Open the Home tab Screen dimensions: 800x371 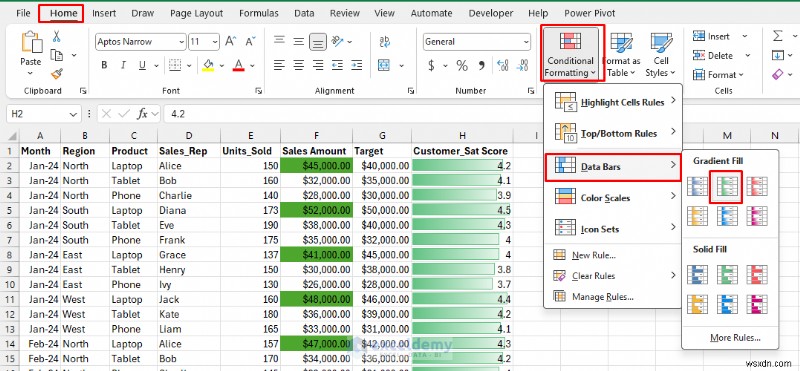pos(63,13)
